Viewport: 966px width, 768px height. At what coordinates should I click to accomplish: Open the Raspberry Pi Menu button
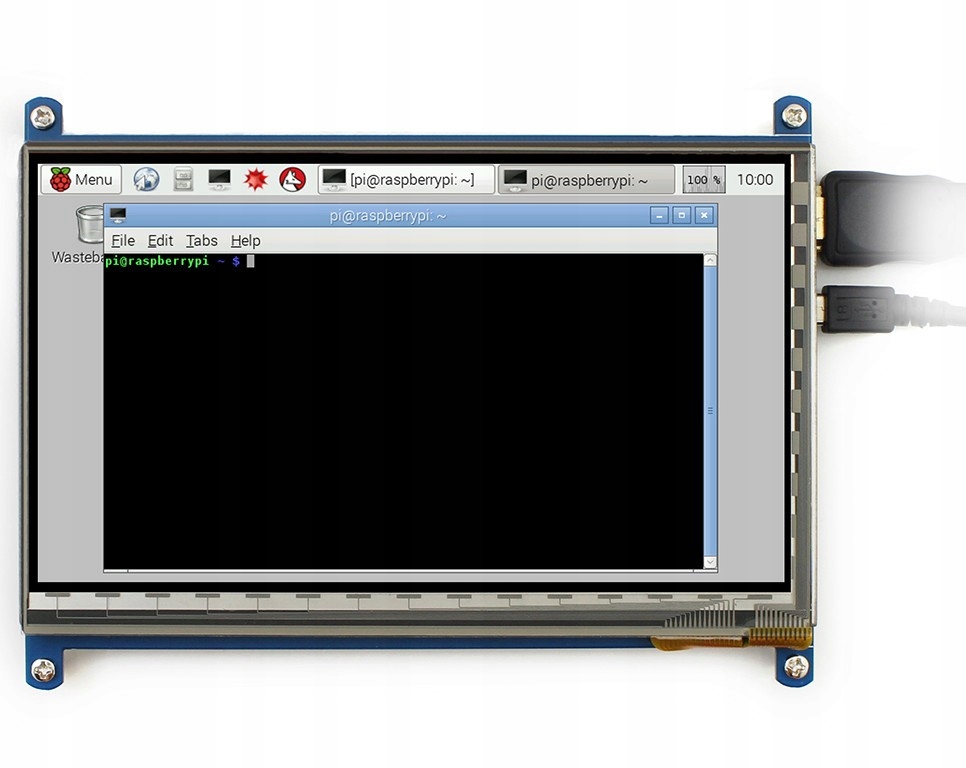coord(81,179)
